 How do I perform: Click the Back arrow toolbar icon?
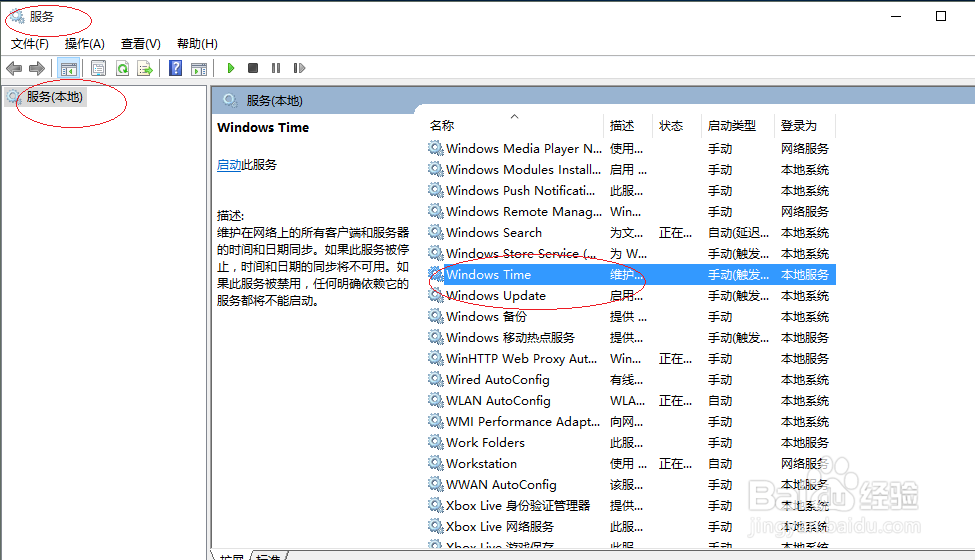[x=14, y=68]
